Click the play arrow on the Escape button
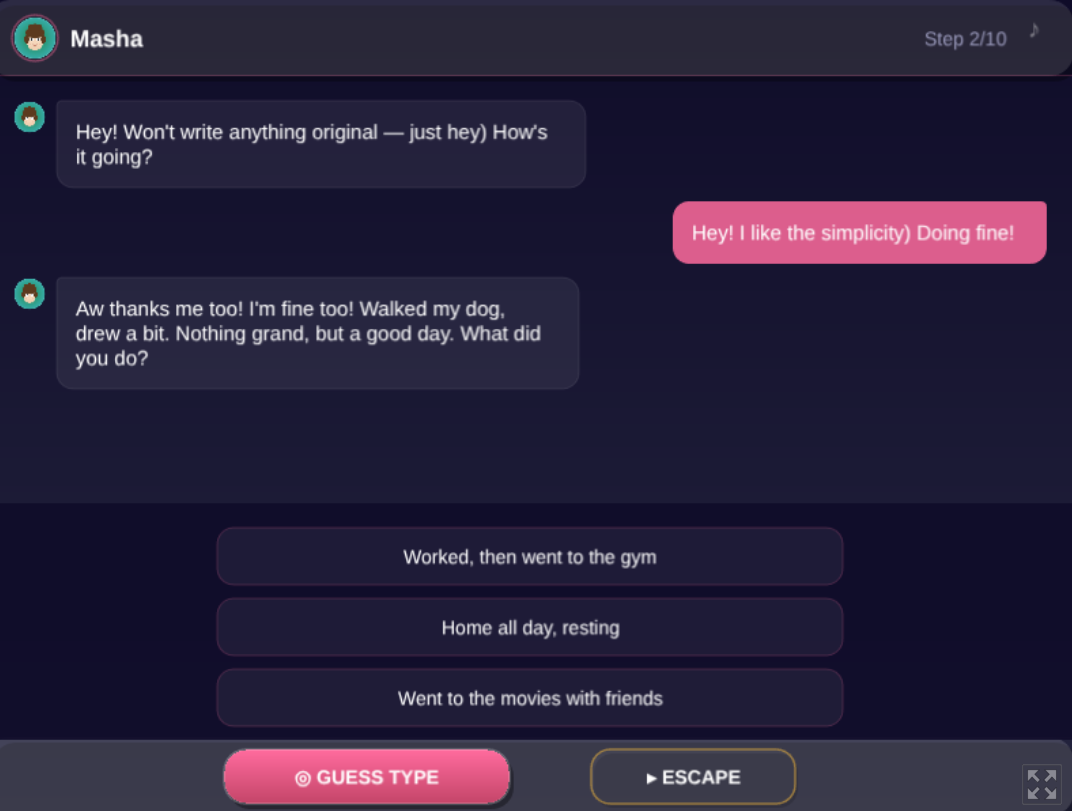 [x=651, y=778]
